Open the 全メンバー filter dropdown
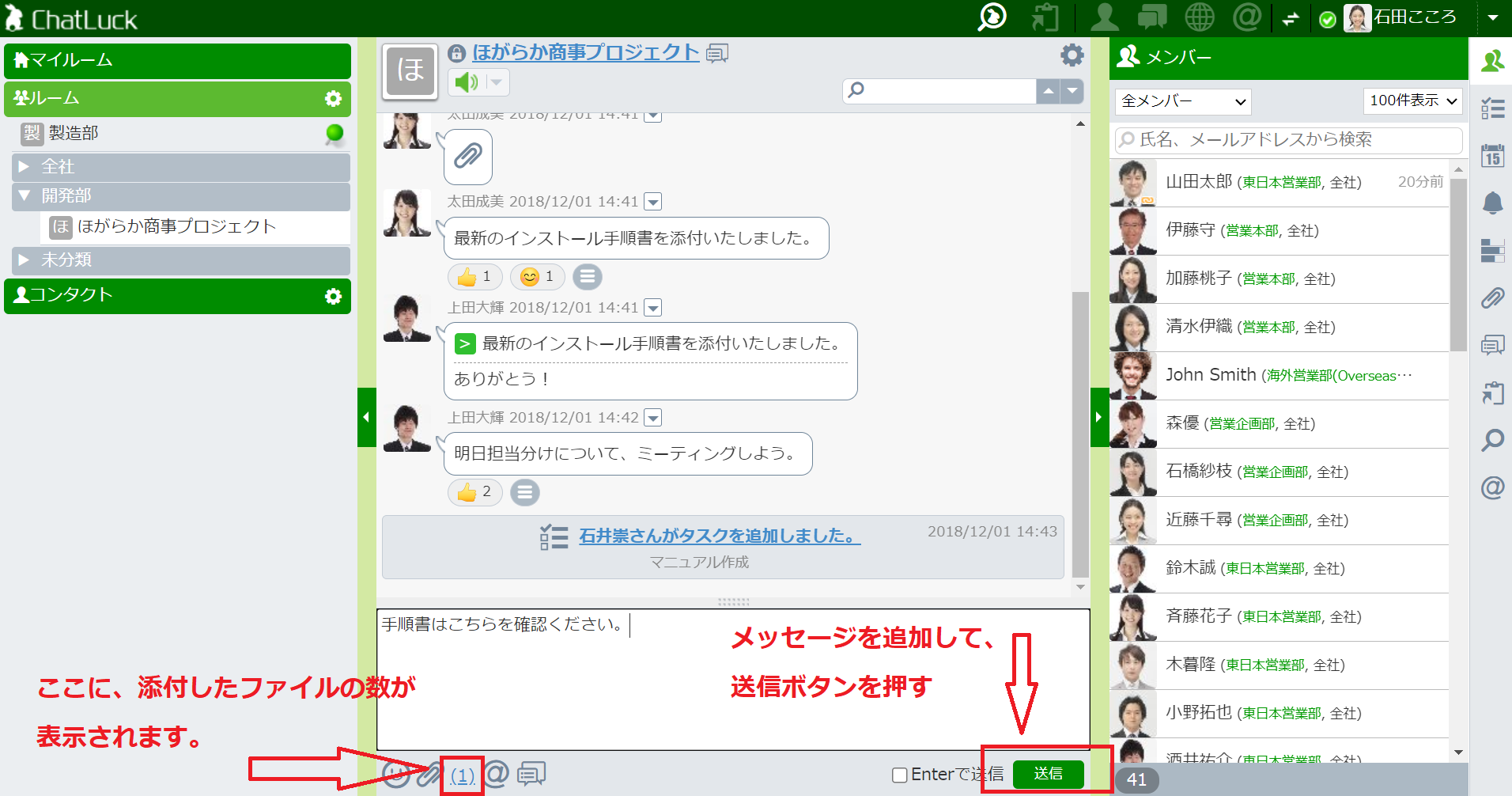The image size is (1512, 796). pyautogui.click(x=1183, y=101)
